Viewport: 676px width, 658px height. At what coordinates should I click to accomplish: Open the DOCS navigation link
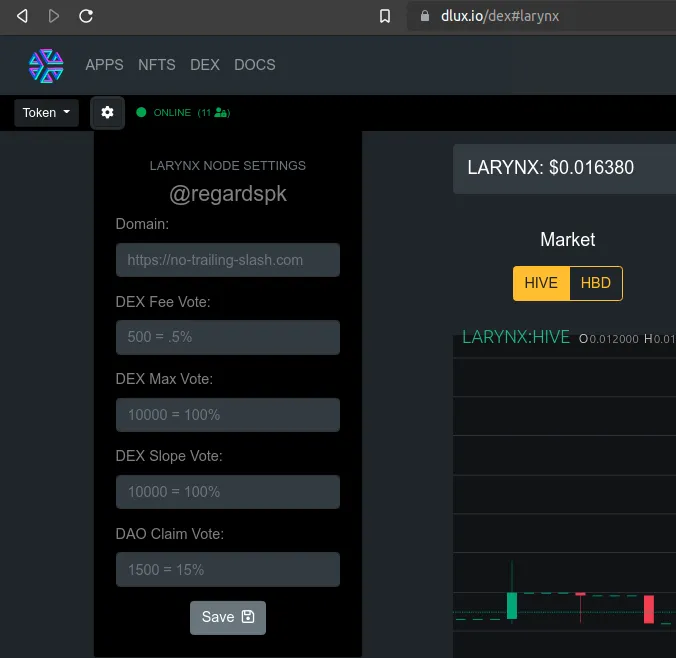click(254, 65)
